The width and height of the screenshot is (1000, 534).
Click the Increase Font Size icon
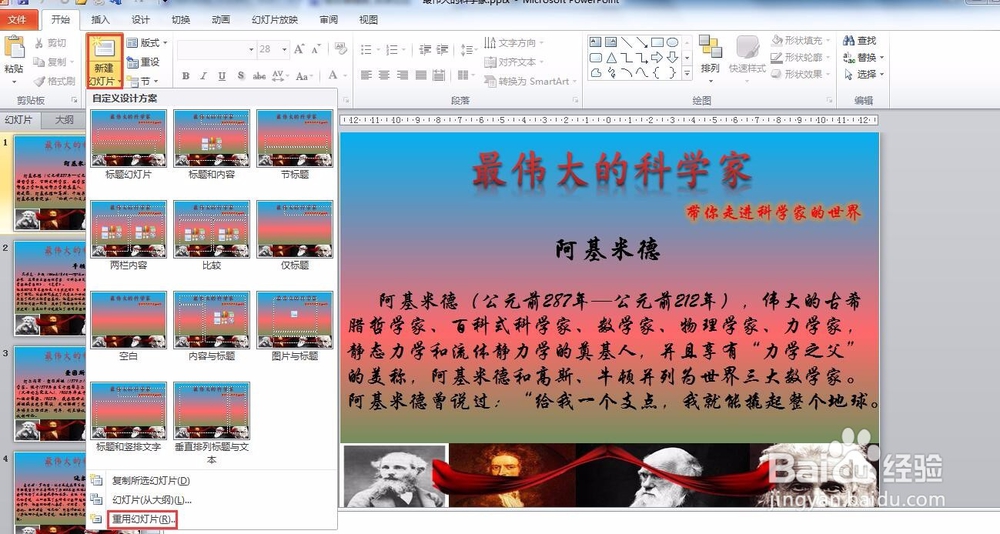coord(299,49)
